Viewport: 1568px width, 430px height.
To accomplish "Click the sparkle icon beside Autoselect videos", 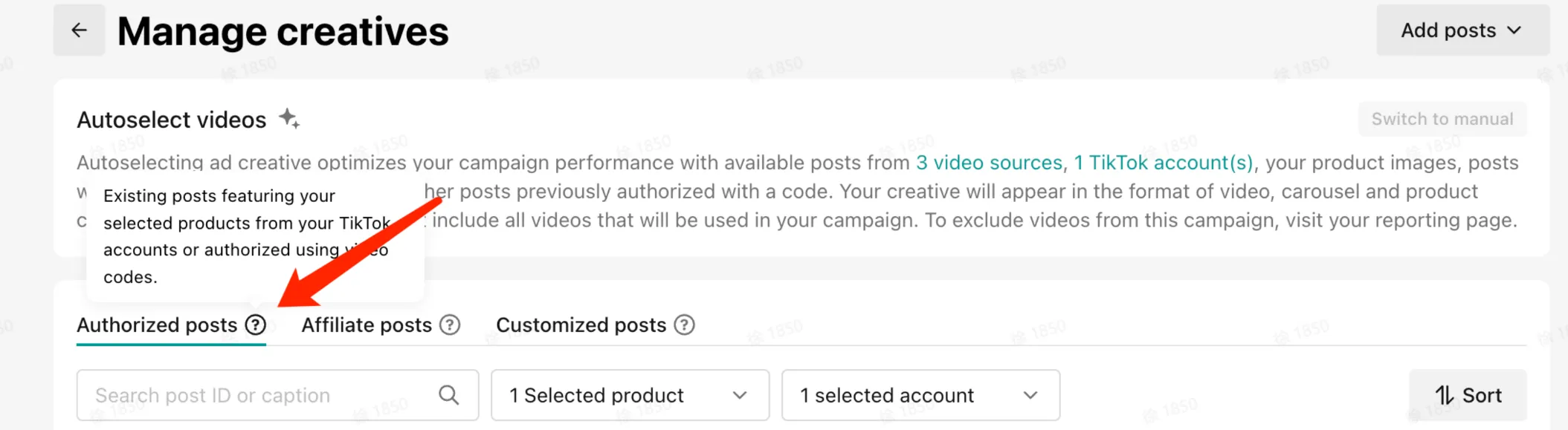I will (x=289, y=118).
